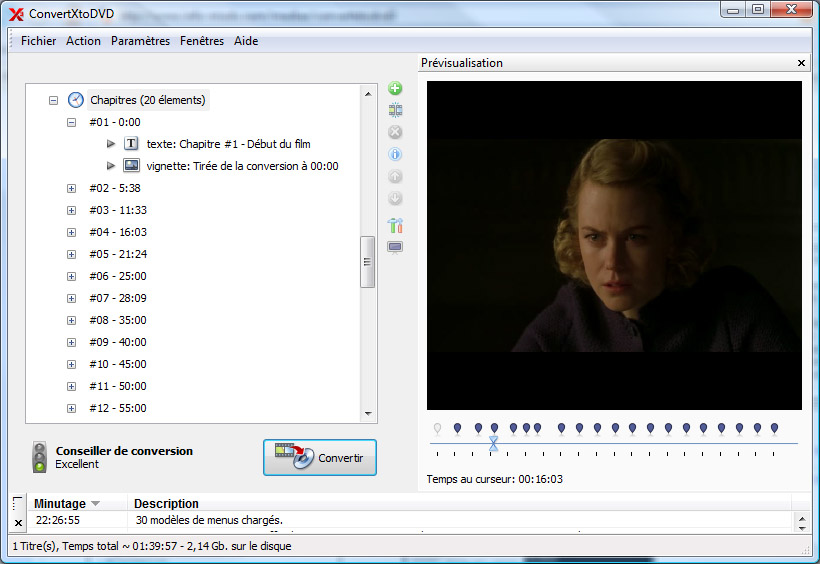Click the chapter tree scrollbar thumb

point(368,262)
